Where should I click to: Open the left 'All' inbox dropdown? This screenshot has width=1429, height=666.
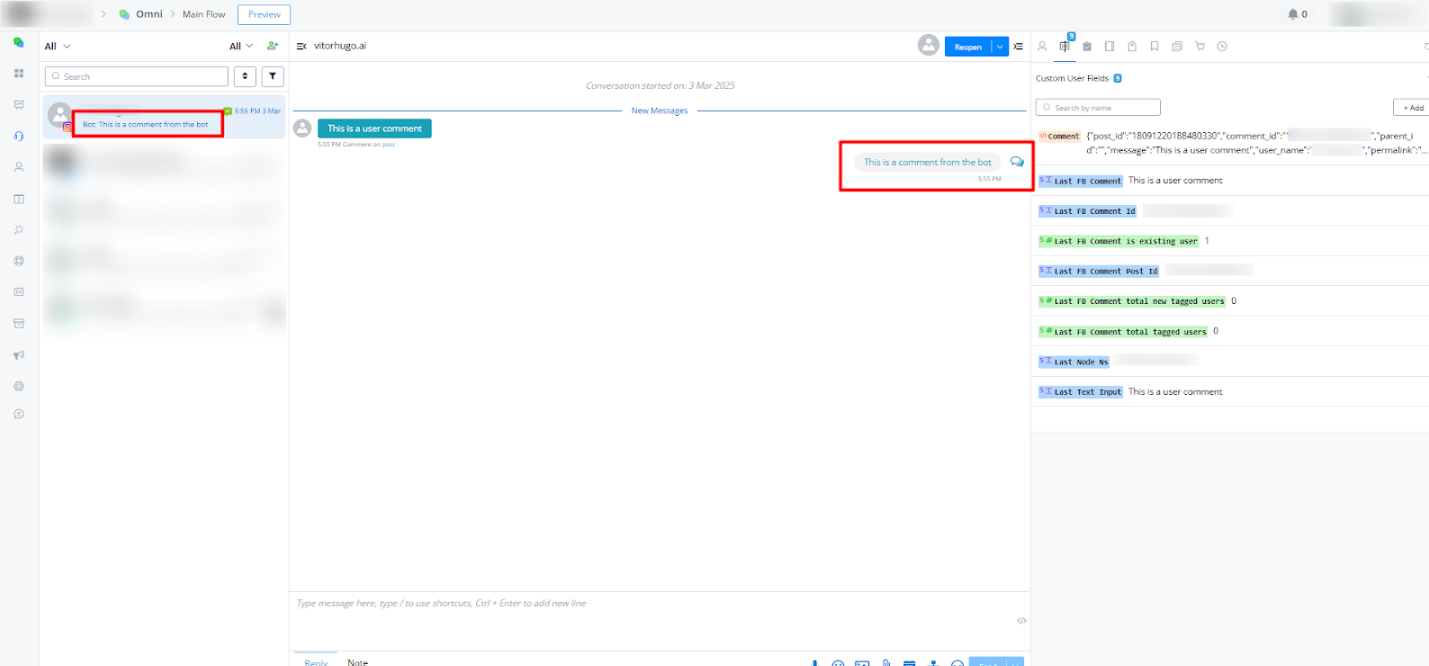tap(58, 46)
